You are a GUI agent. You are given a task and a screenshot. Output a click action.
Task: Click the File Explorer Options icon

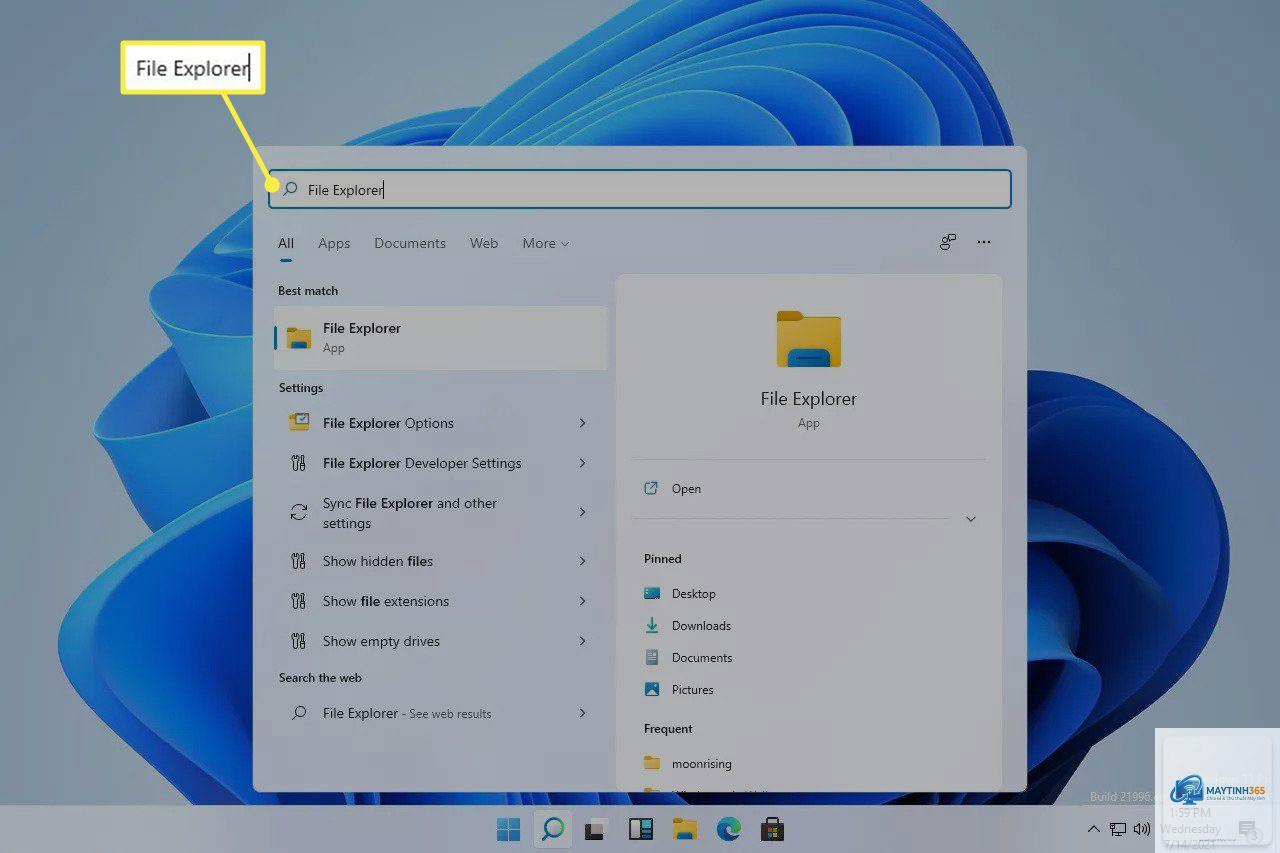click(298, 422)
